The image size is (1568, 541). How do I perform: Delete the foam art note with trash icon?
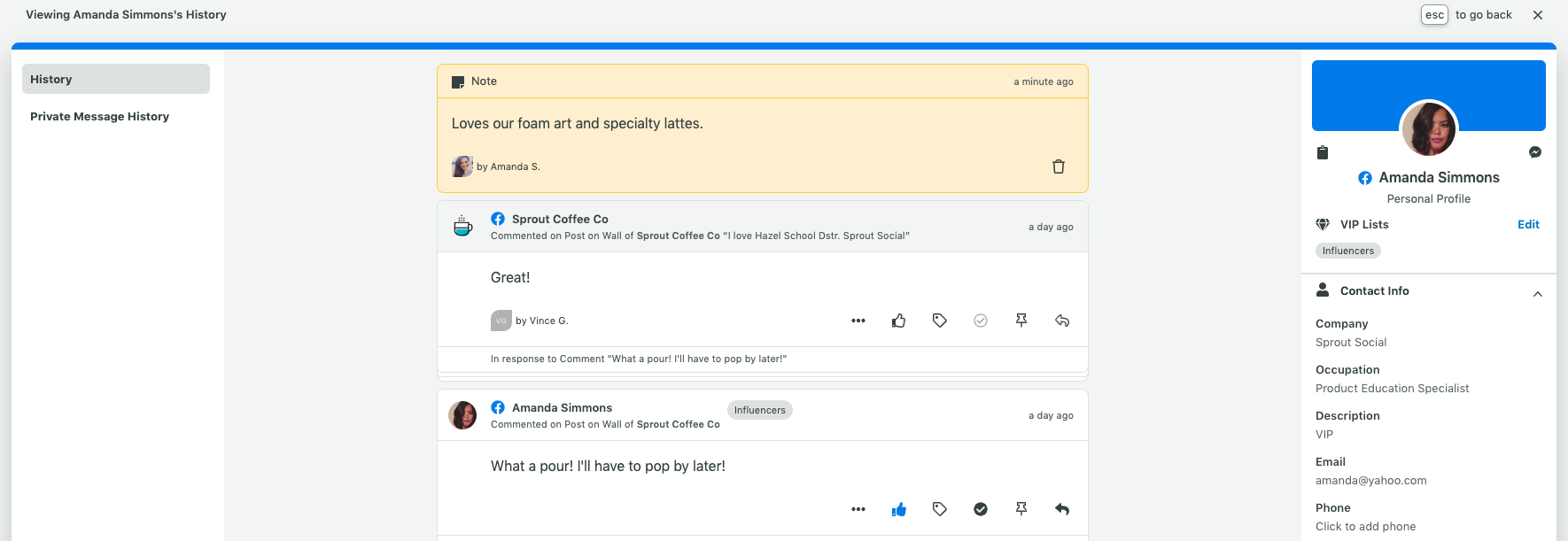point(1058,166)
